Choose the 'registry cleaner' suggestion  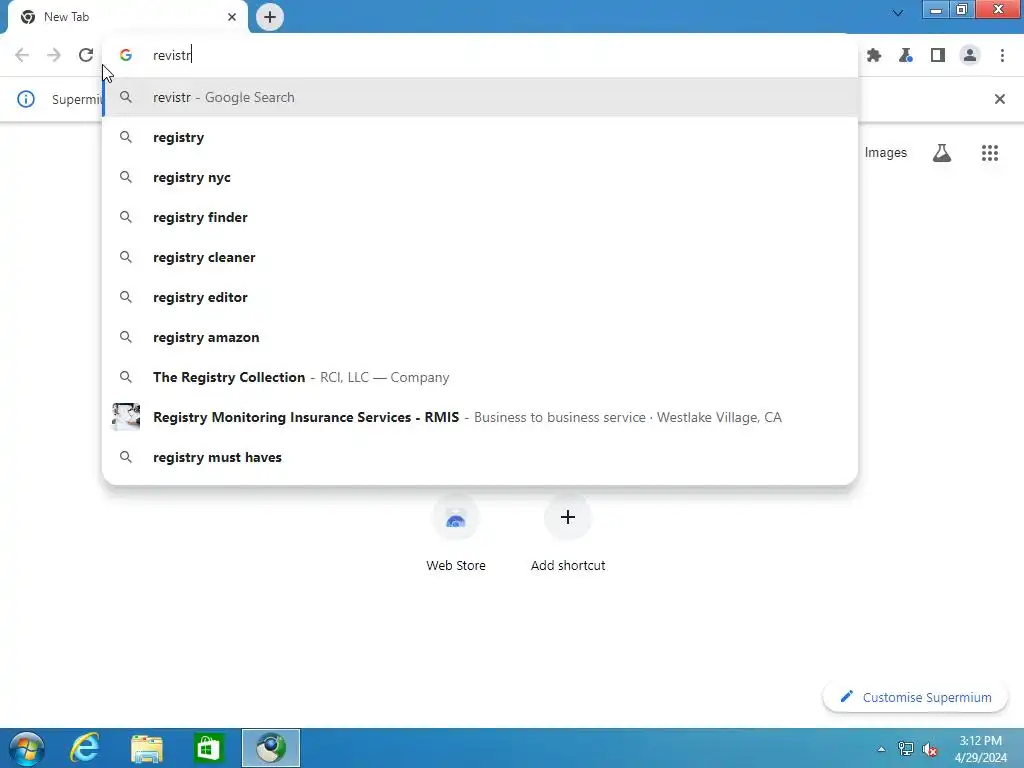(x=480, y=257)
